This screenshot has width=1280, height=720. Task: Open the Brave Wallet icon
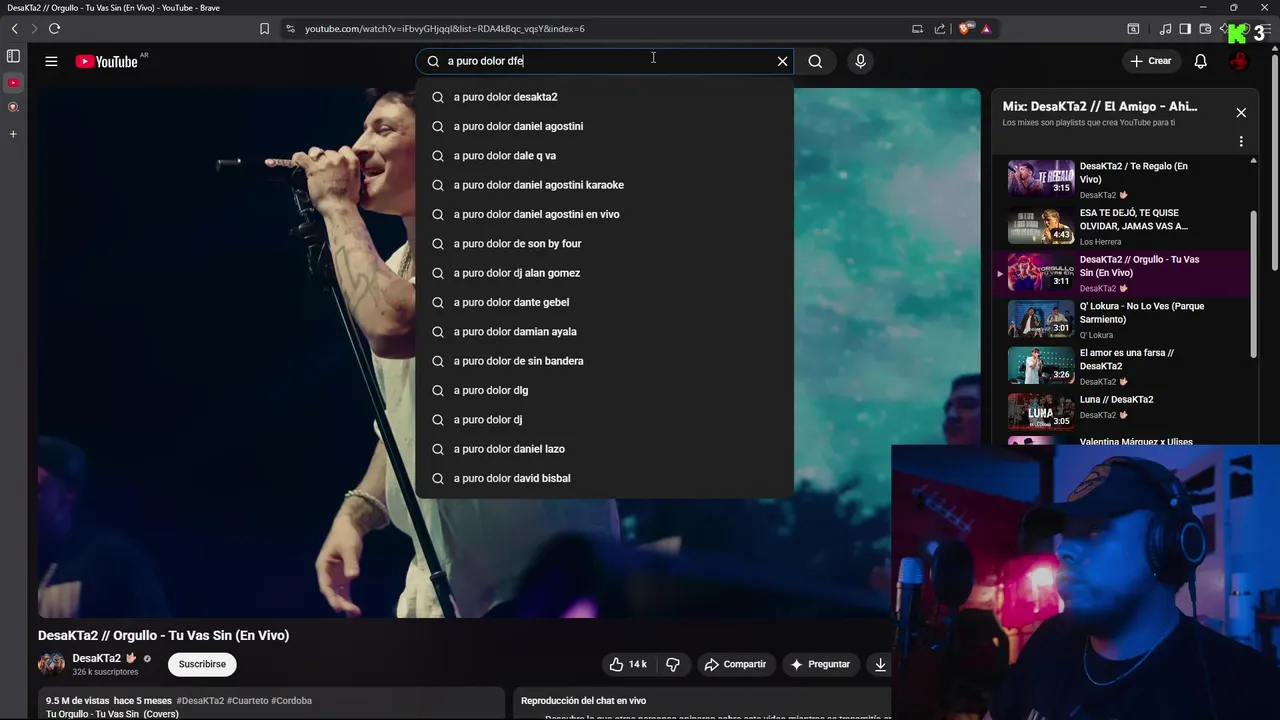click(1205, 29)
